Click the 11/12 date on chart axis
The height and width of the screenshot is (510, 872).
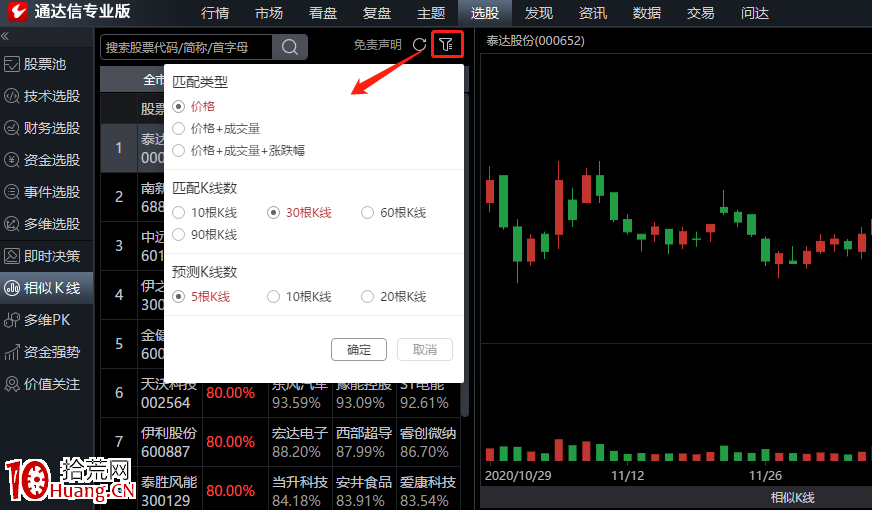(627, 476)
